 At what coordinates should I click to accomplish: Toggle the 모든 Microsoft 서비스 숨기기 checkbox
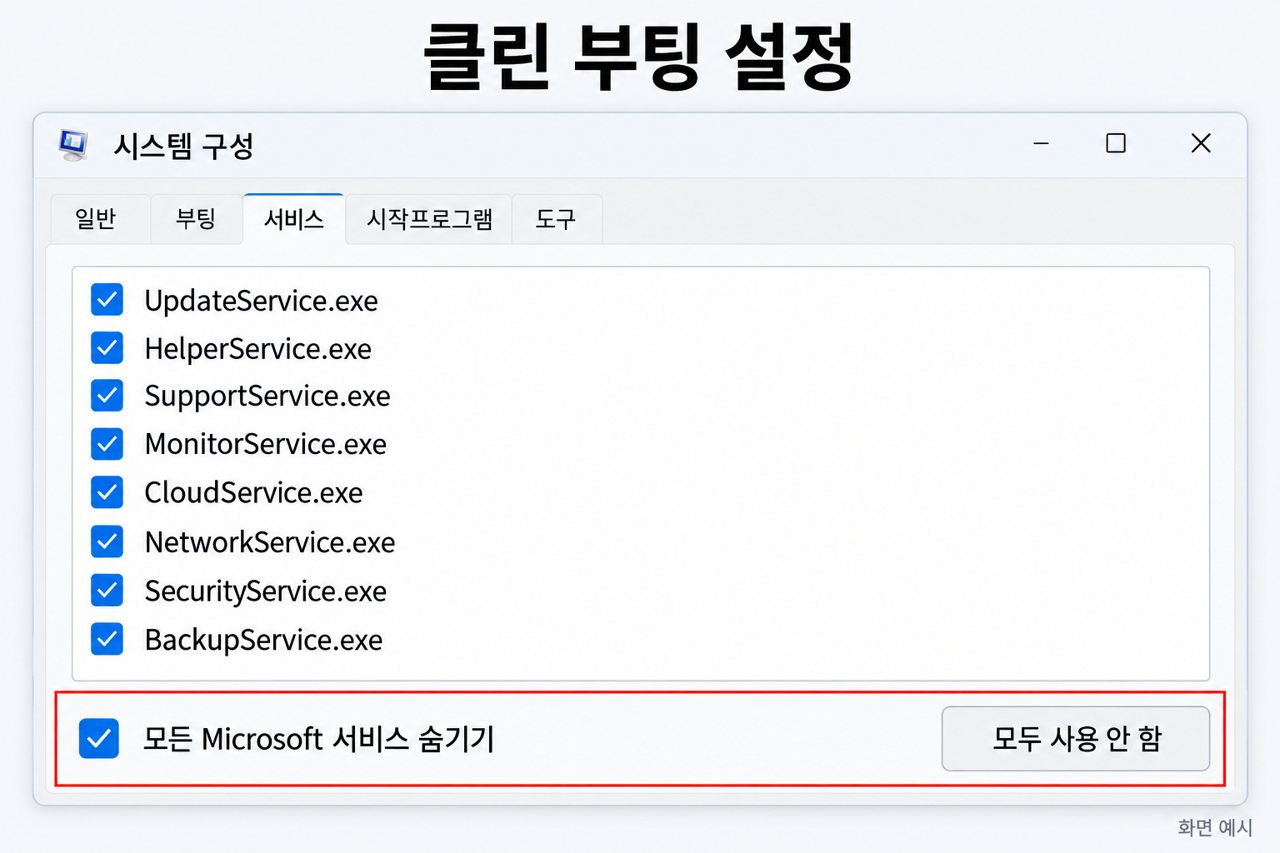coord(99,739)
